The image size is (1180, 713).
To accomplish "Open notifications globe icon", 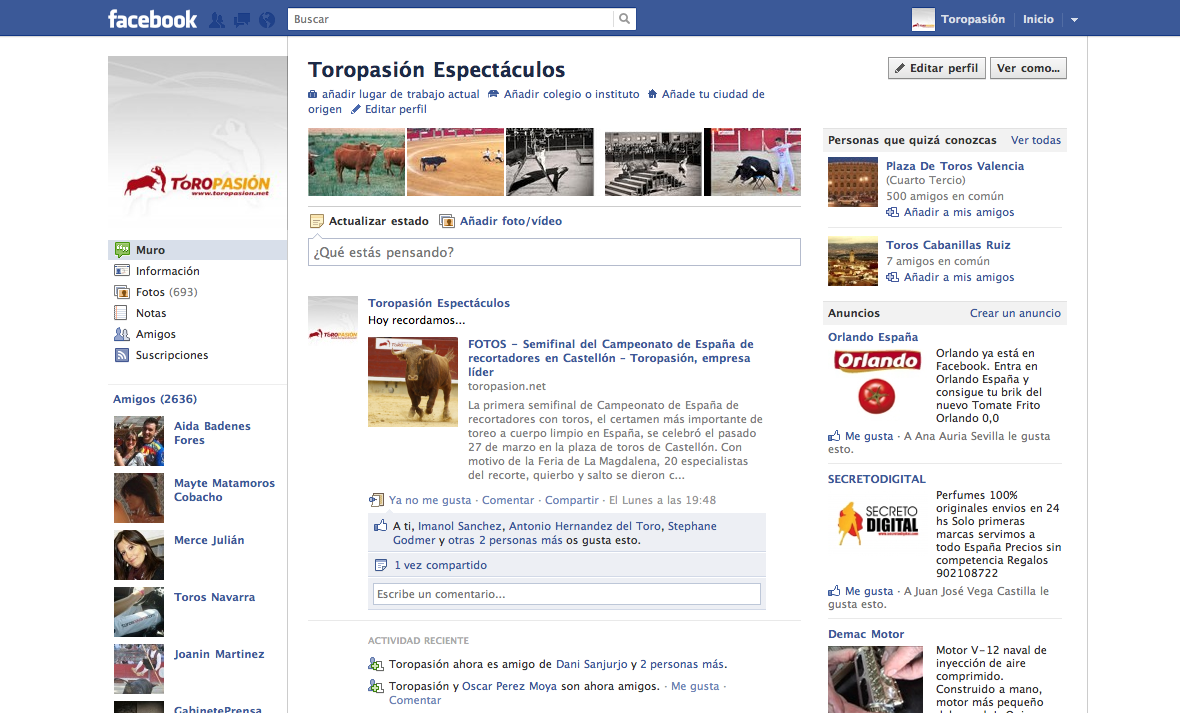I will (x=266, y=19).
